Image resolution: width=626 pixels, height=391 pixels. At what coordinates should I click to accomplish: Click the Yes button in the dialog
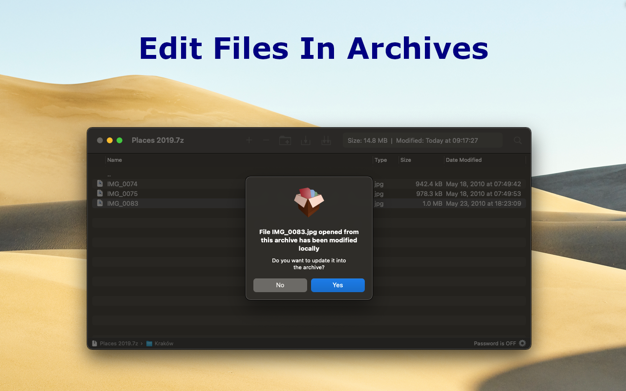click(337, 285)
